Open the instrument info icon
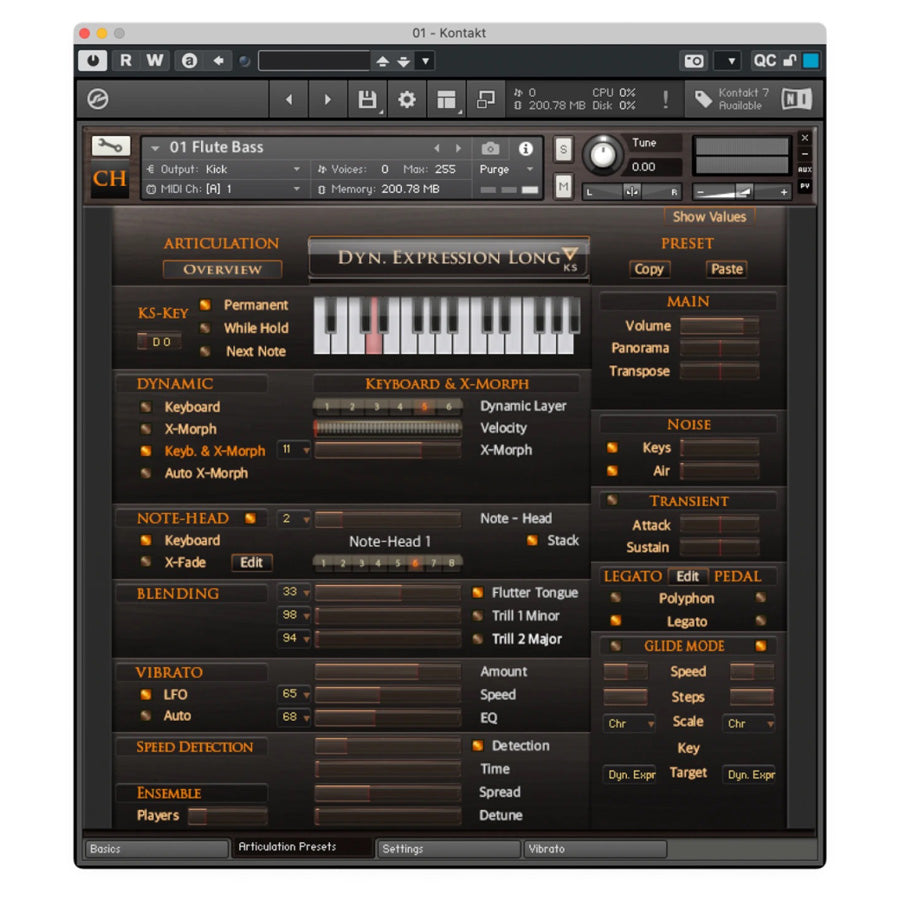The height and width of the screenshot is (900, 900). click(525, 149)
